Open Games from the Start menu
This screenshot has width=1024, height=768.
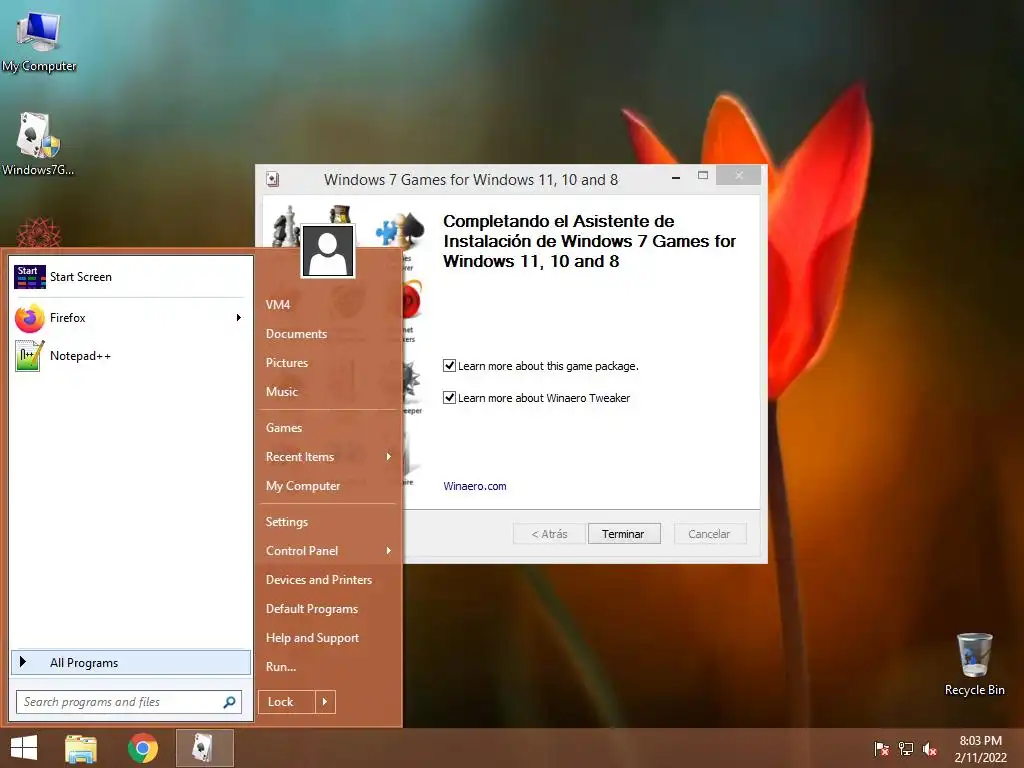283,428
